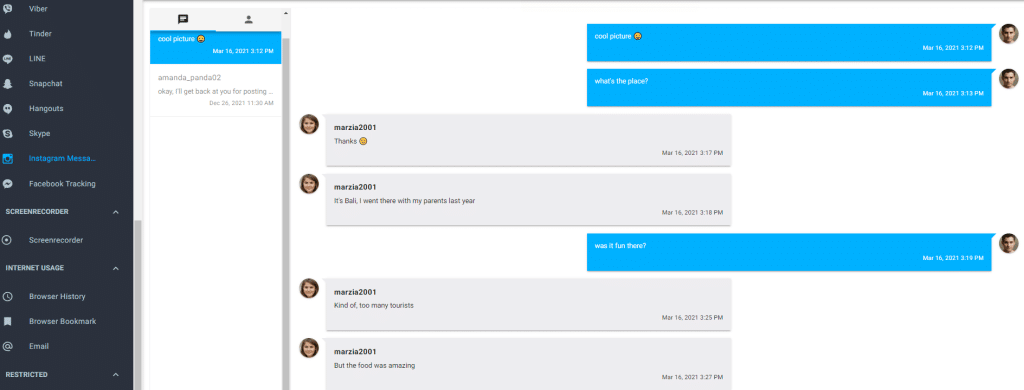
Task: Click the Snapchat ghost icon
Action: coord(8,84)
